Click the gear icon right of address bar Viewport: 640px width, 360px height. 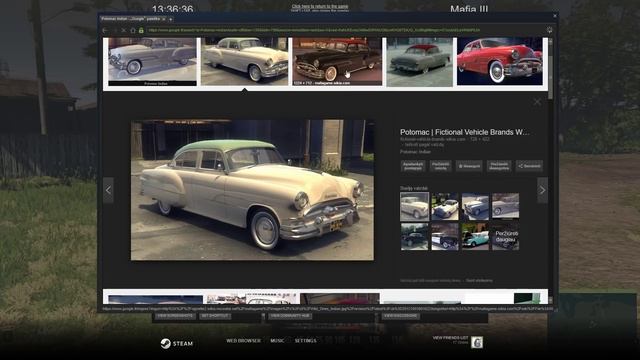[549, 30]
